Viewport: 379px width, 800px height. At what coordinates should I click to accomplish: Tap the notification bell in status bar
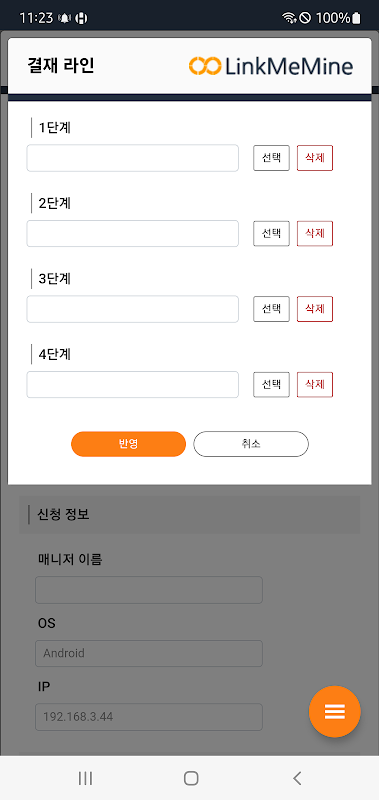pyautogui.click(x=65, y=18)
